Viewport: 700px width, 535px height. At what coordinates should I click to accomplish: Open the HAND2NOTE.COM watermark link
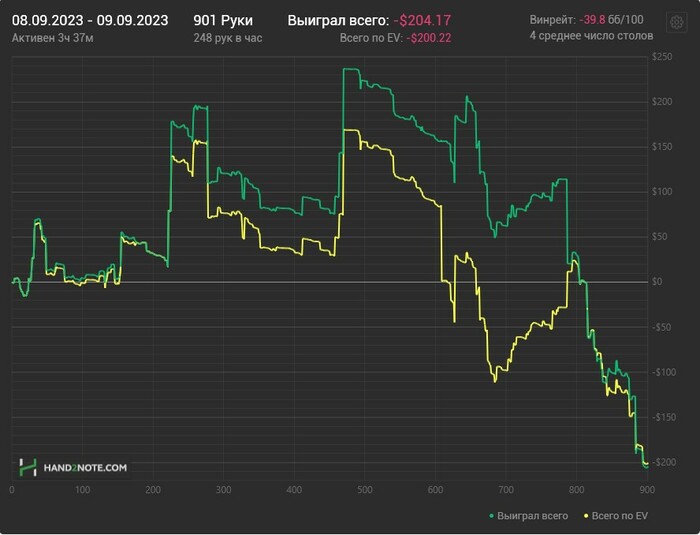click(85, 467)
